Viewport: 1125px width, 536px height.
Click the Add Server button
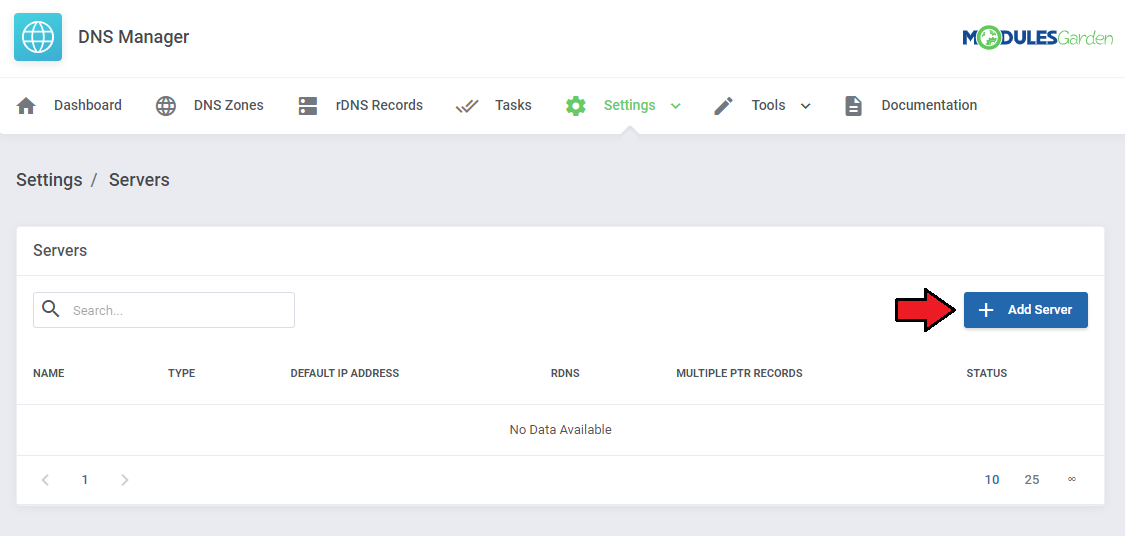point(1025,310)
